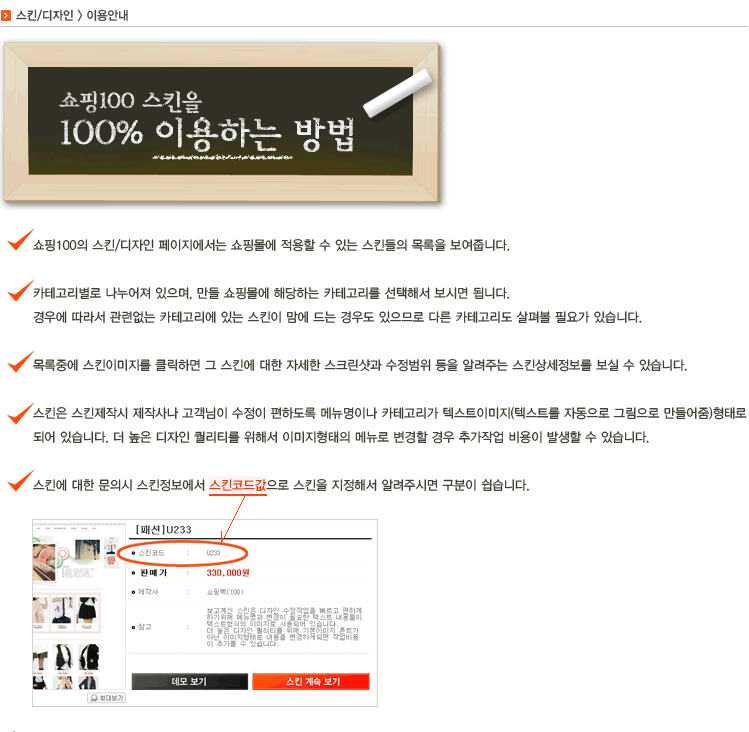The width and height of the screenshot is (749, 732).
Task: Click the orange arrow icon beside 스킨/디자인
Action: click(6, 16)
